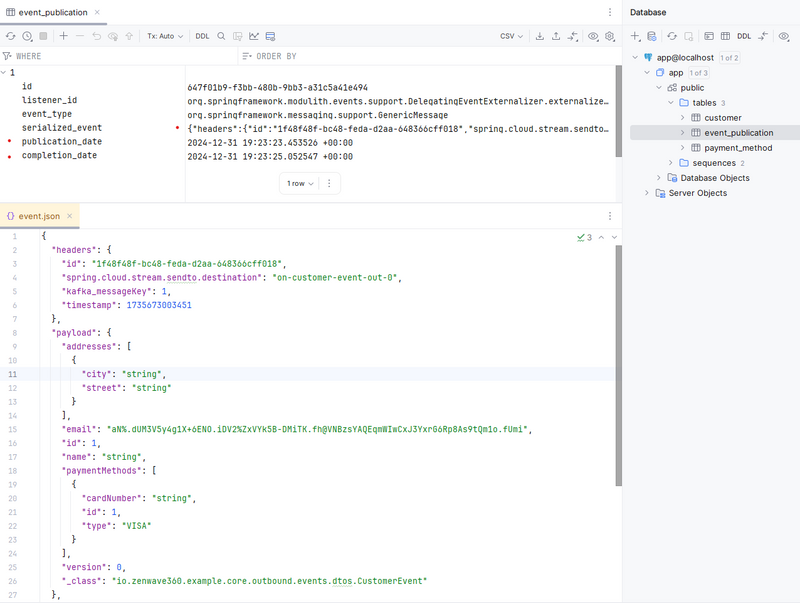Viewport: 800px width, 603px height.
Task: Select the serialized_event field label
Action: coord(62,128)
